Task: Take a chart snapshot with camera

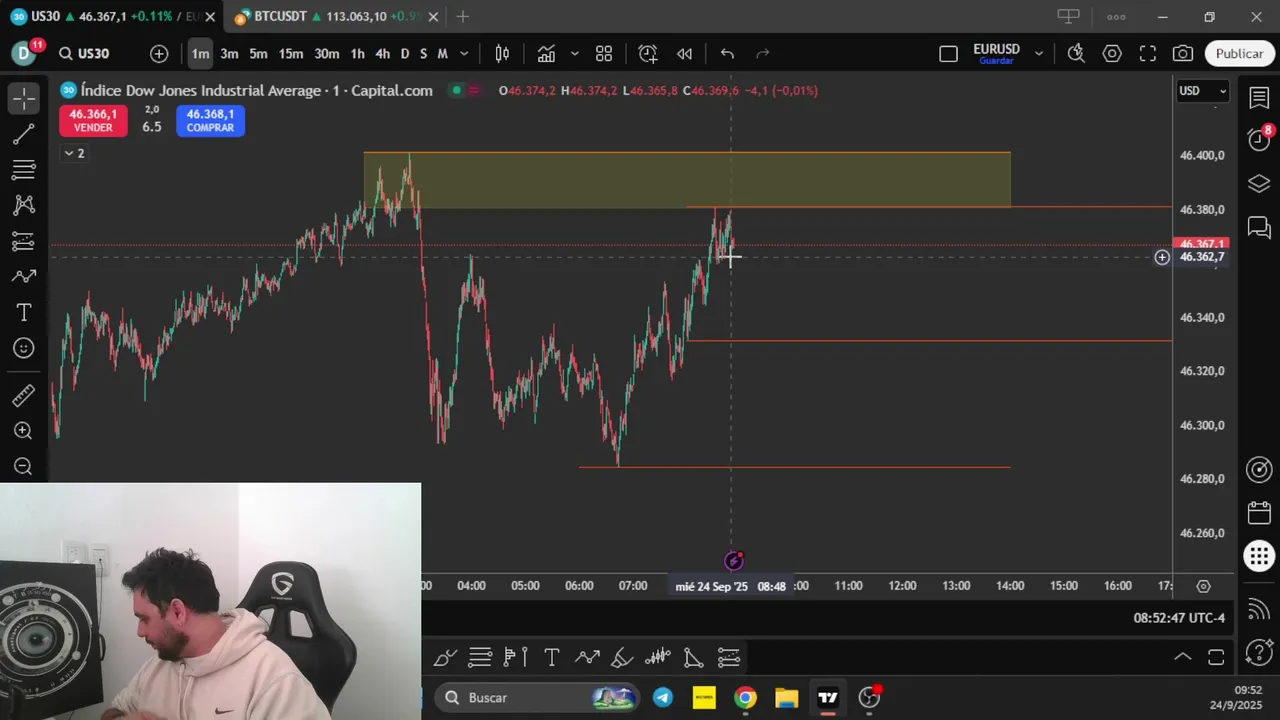Action: 1183,54
